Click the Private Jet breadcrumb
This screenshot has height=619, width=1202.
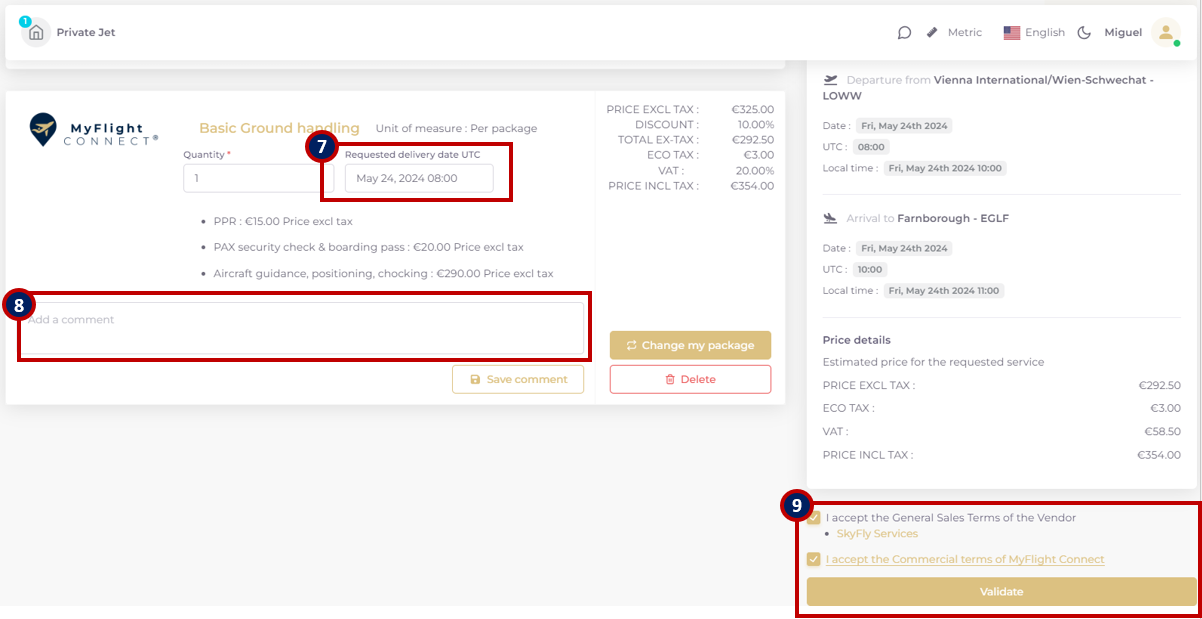86,33
